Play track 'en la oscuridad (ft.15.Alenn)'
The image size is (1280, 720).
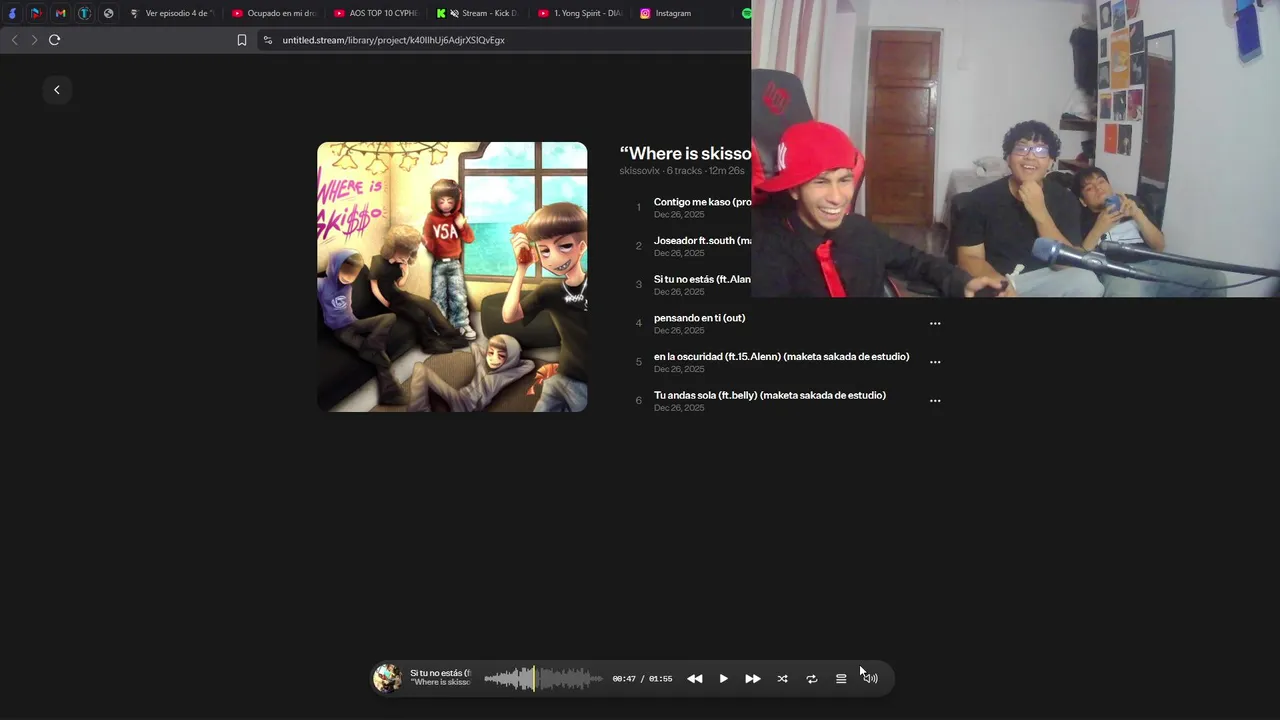[781, 357]
